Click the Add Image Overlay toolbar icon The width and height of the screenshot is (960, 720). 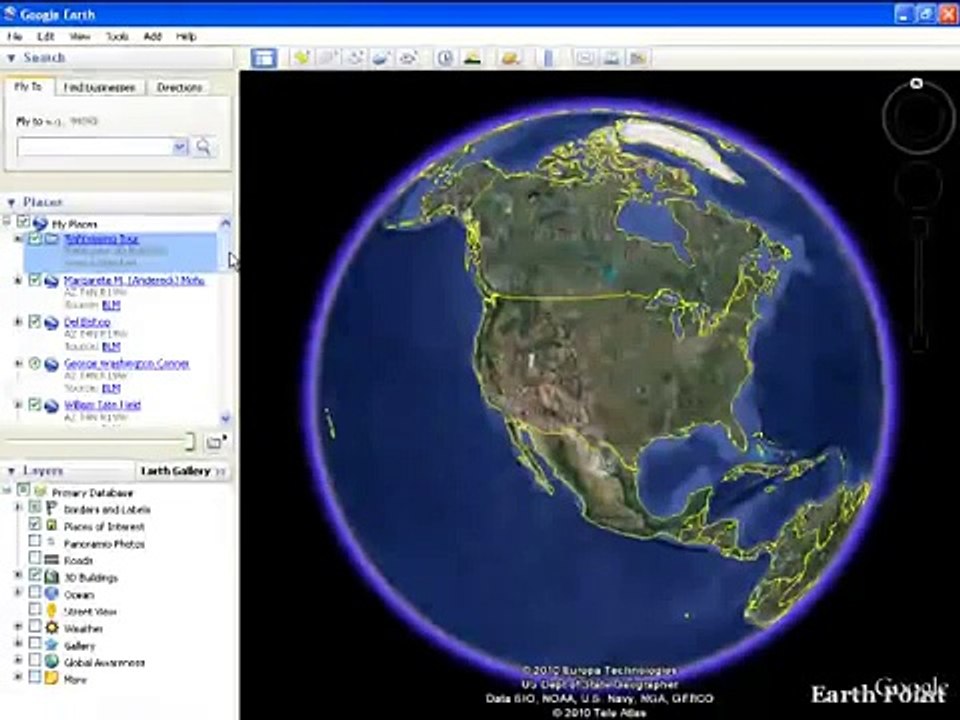tap(381, 58)
